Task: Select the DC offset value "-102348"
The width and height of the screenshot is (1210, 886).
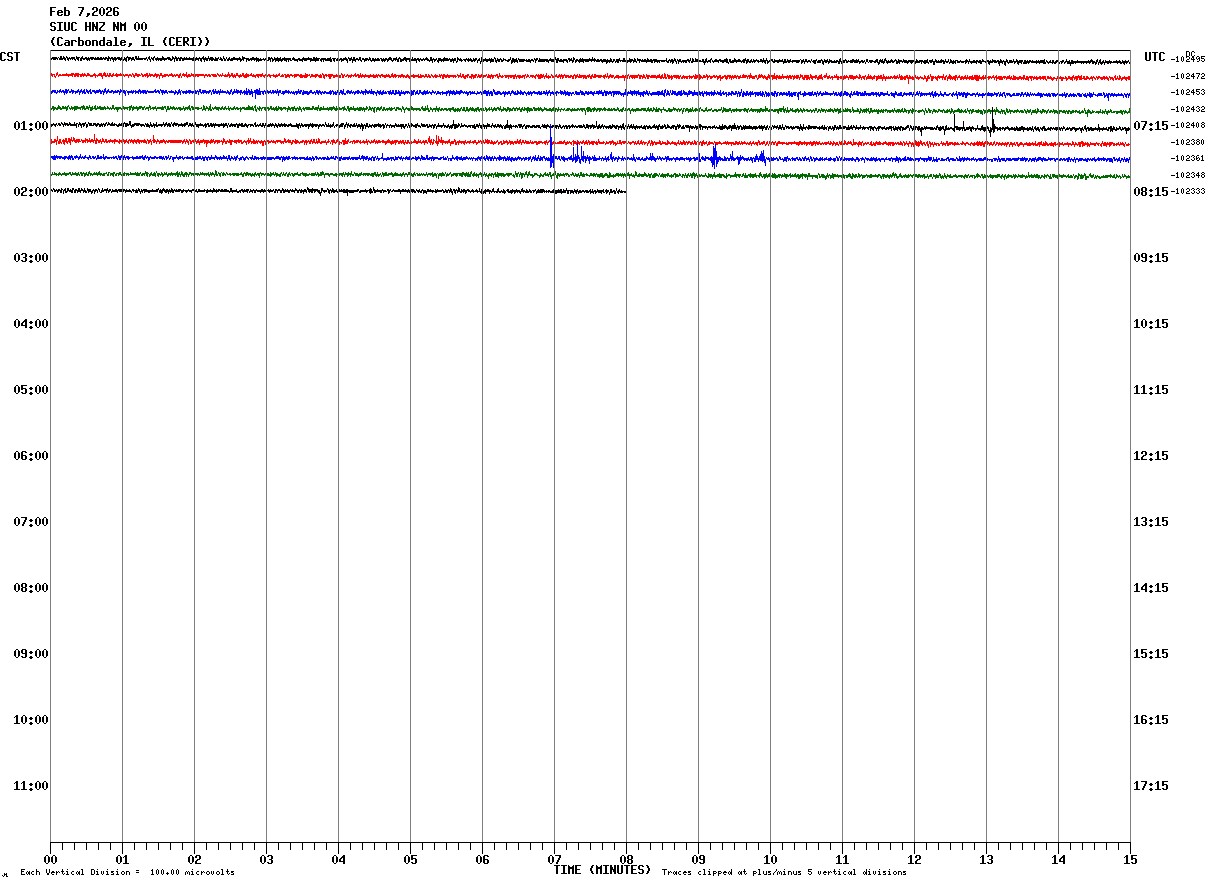Action: 1188,175
